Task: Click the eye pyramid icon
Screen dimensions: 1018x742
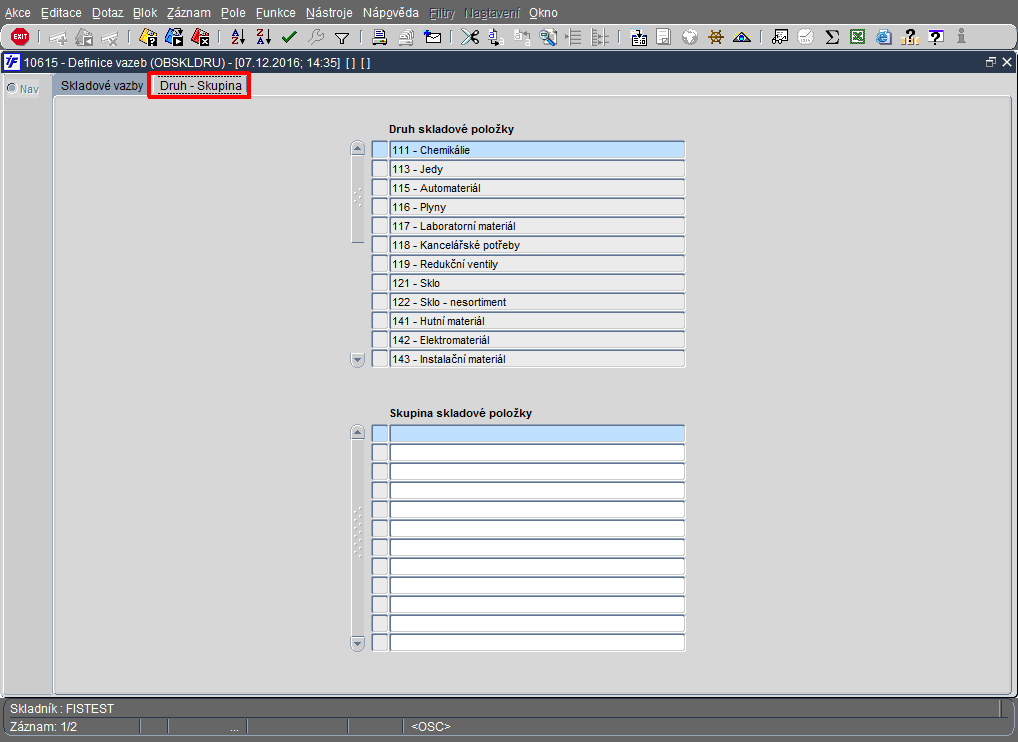Action: (741, 37)
